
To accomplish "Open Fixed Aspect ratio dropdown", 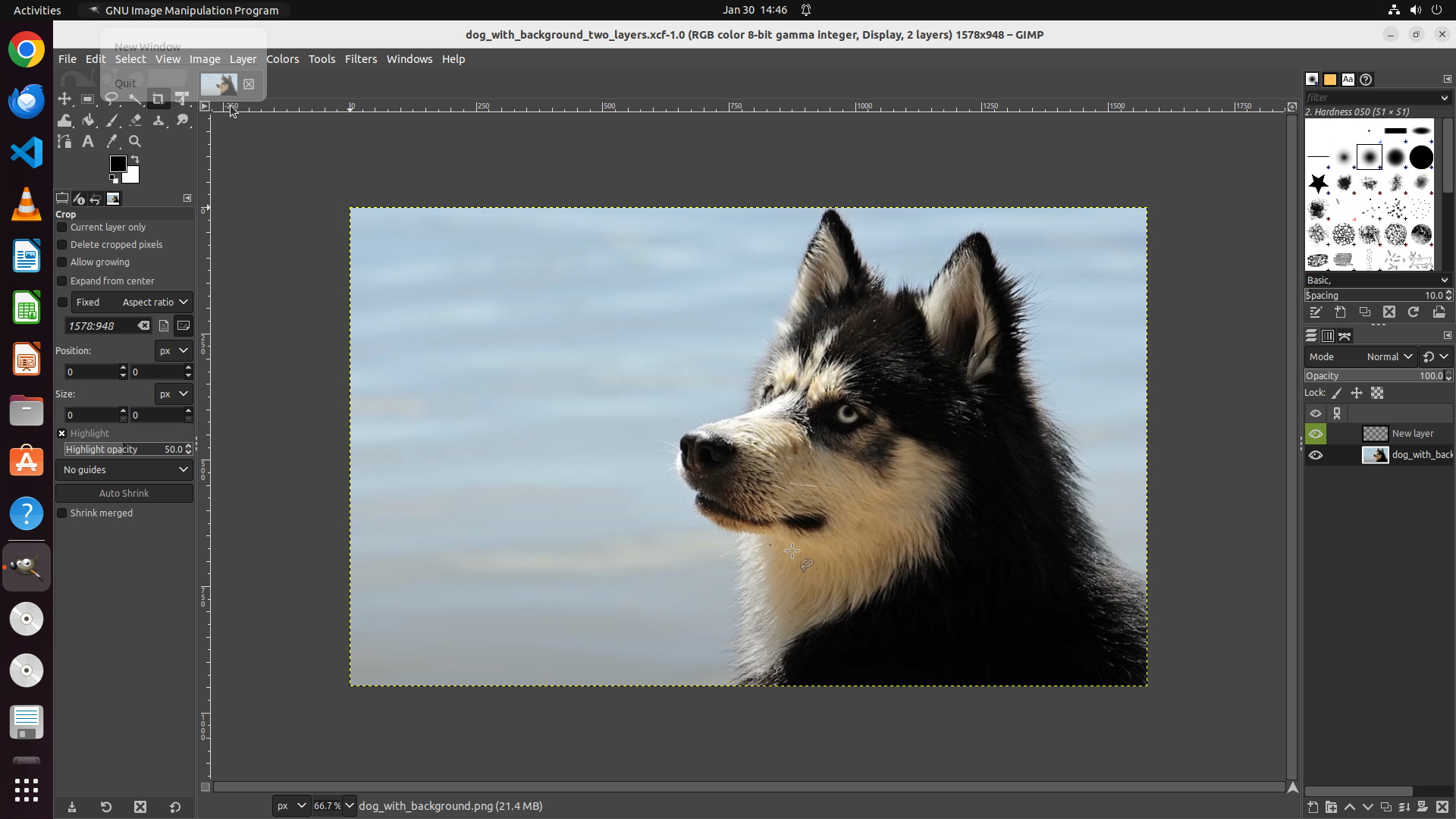I will click(132, 302).
